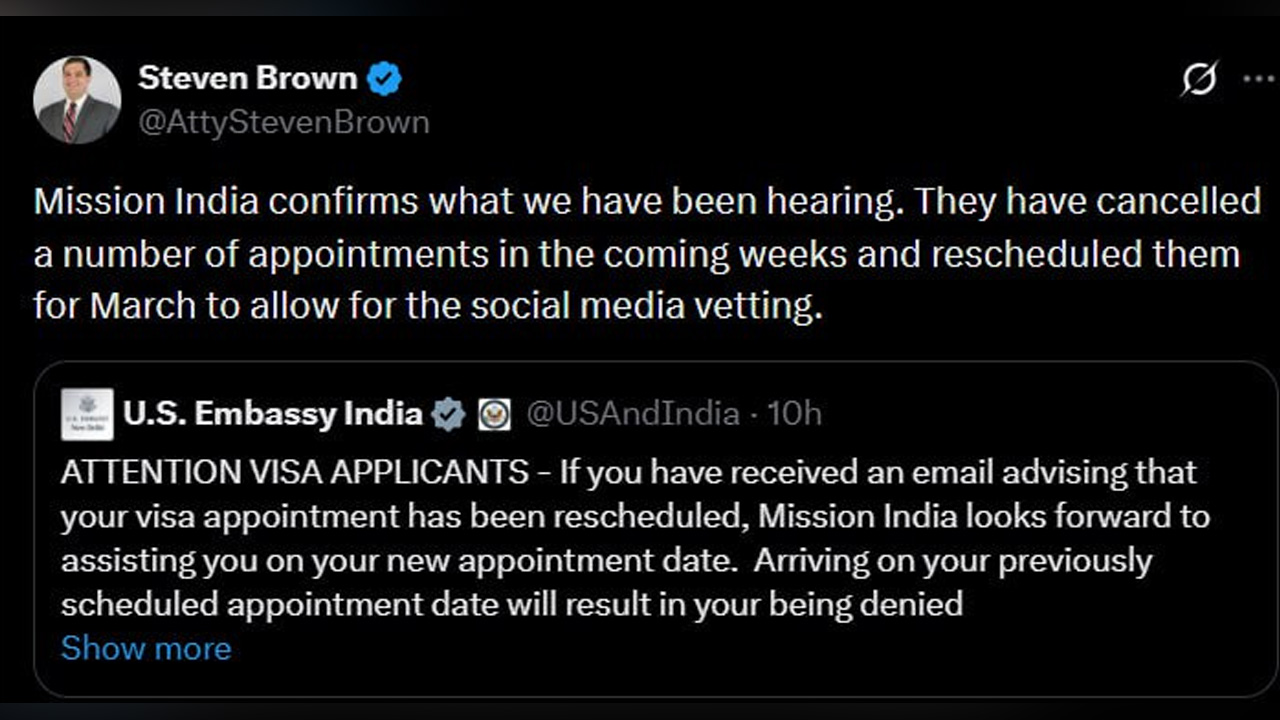
Task: Open the Steven Brown display name
Action: click(x=247, y=78)
